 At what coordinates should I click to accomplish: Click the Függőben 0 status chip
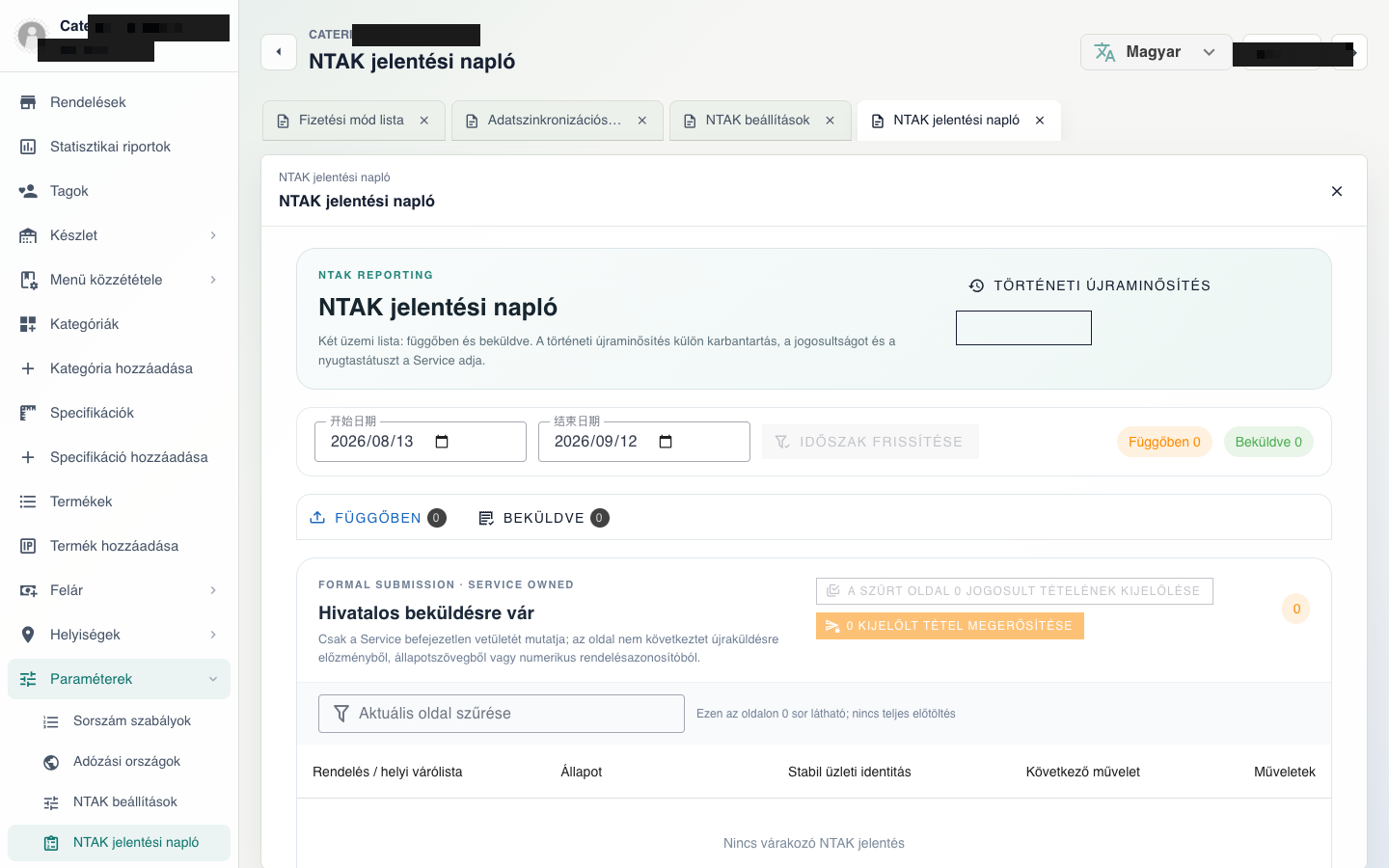(x=1164, y=442)
